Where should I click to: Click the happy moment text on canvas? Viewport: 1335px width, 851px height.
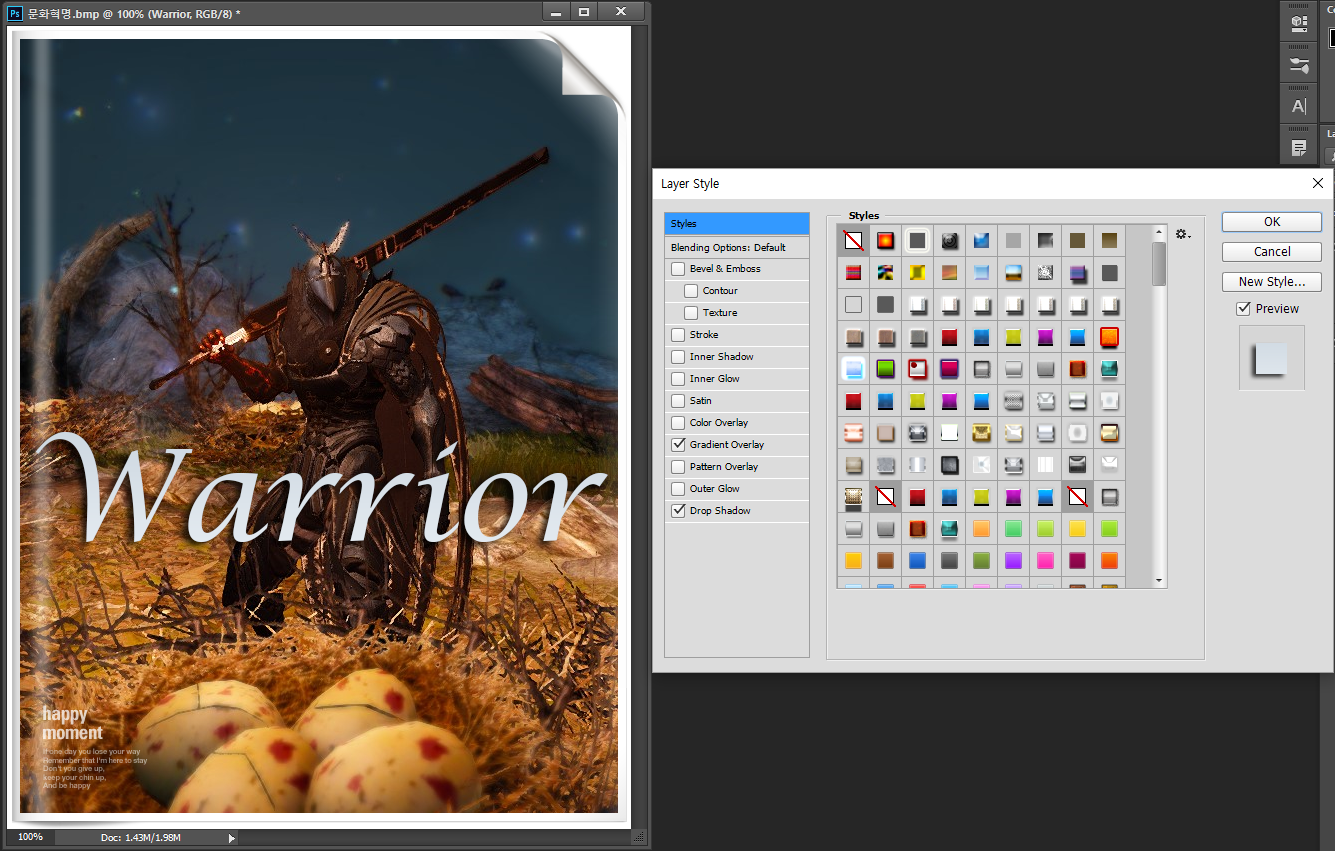coord(72,724)
